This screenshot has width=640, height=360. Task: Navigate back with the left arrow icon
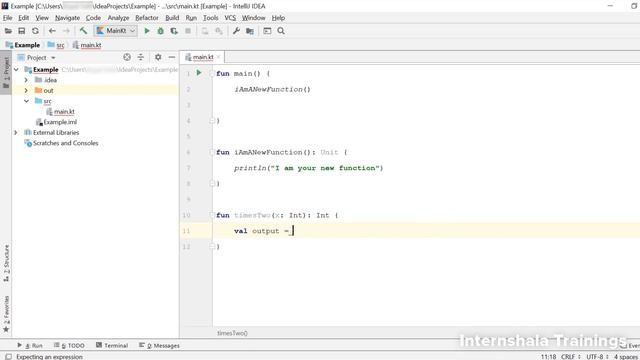pos(52,31)
